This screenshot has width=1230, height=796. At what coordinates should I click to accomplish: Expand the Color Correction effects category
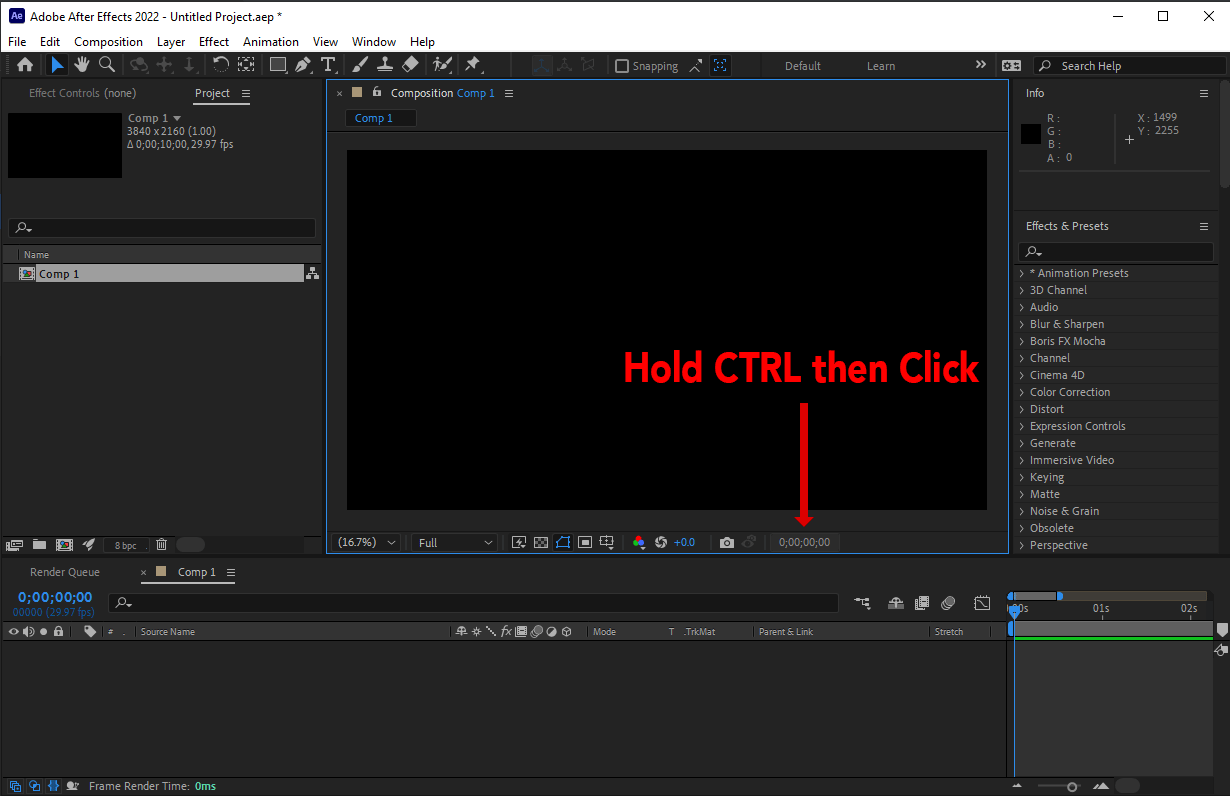(x=1069, y=391)
